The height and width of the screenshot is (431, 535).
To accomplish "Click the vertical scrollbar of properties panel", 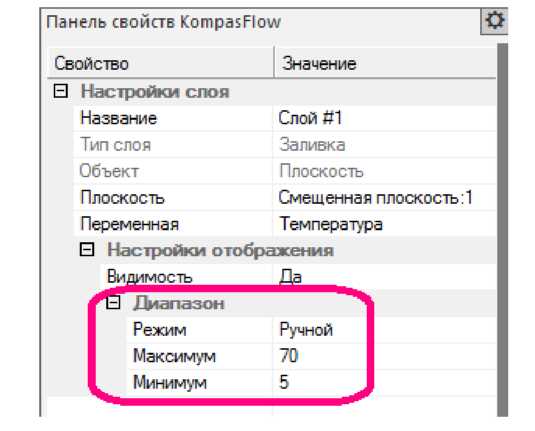I will coord(502,229).
